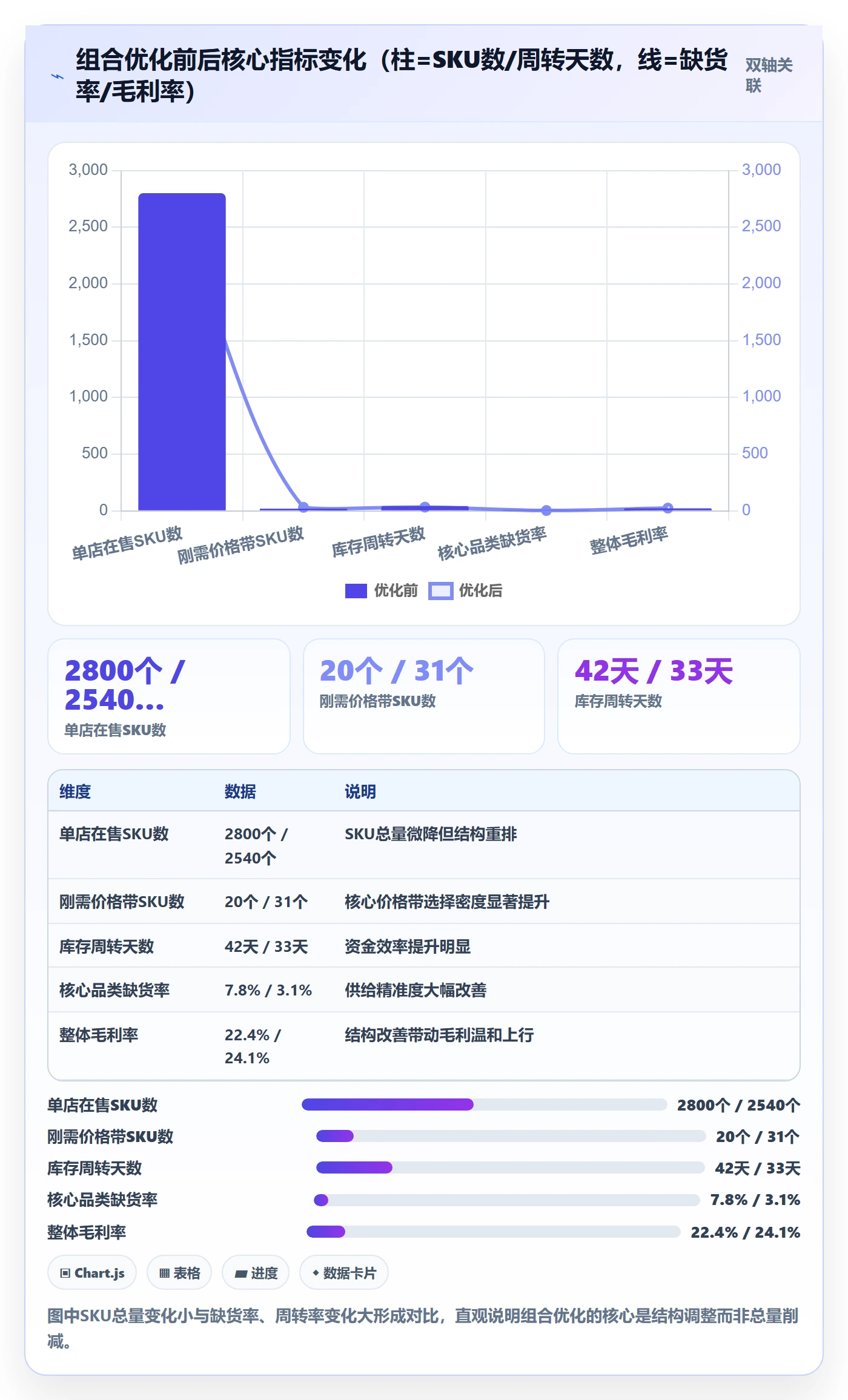Toggle the 优化后 legend swatch
Image resolution: width=848 pixels, height=1400 pixels.
coord(440,591)
